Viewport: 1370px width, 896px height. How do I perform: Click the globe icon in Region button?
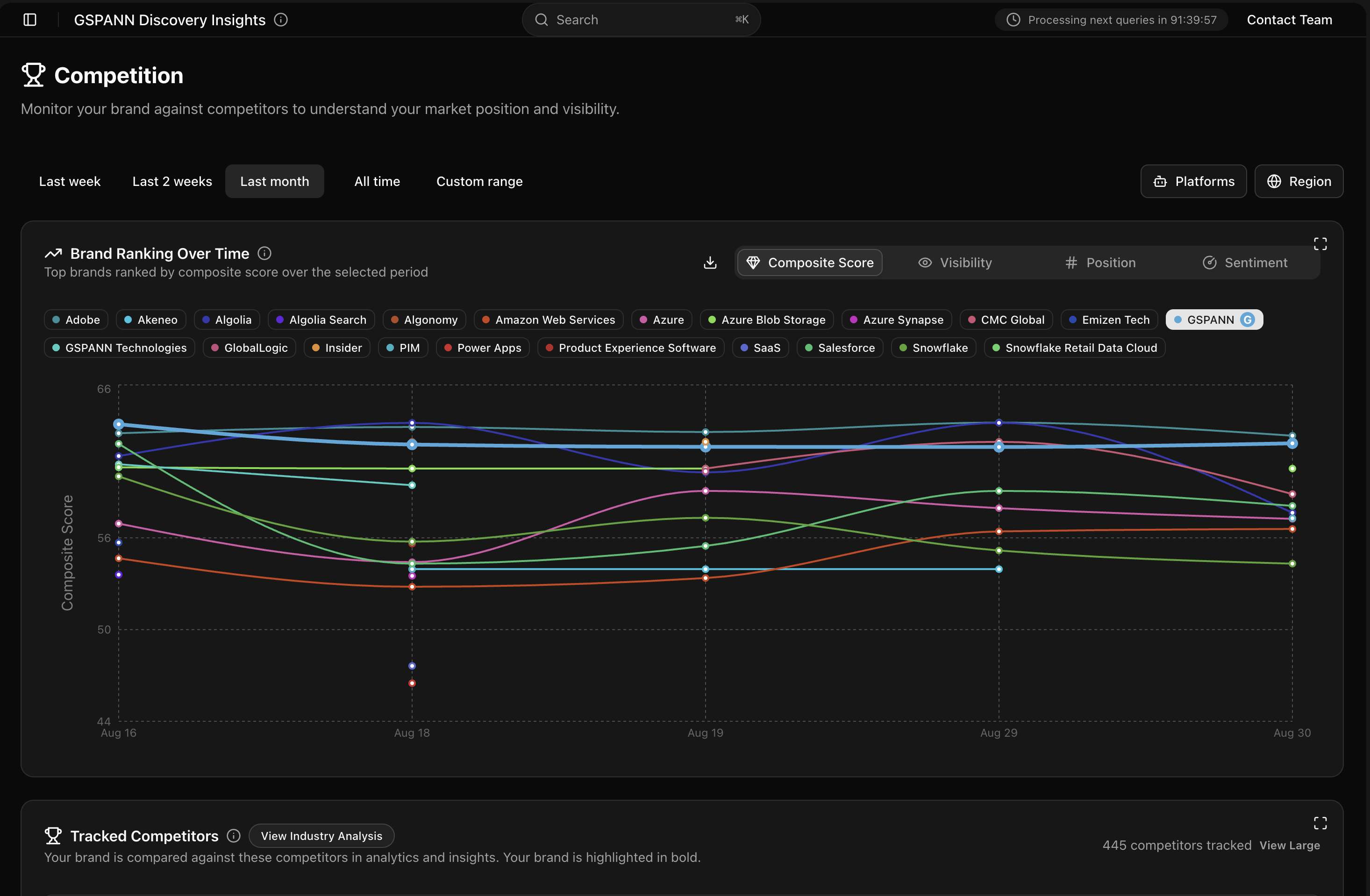[x=1274, y=181]
